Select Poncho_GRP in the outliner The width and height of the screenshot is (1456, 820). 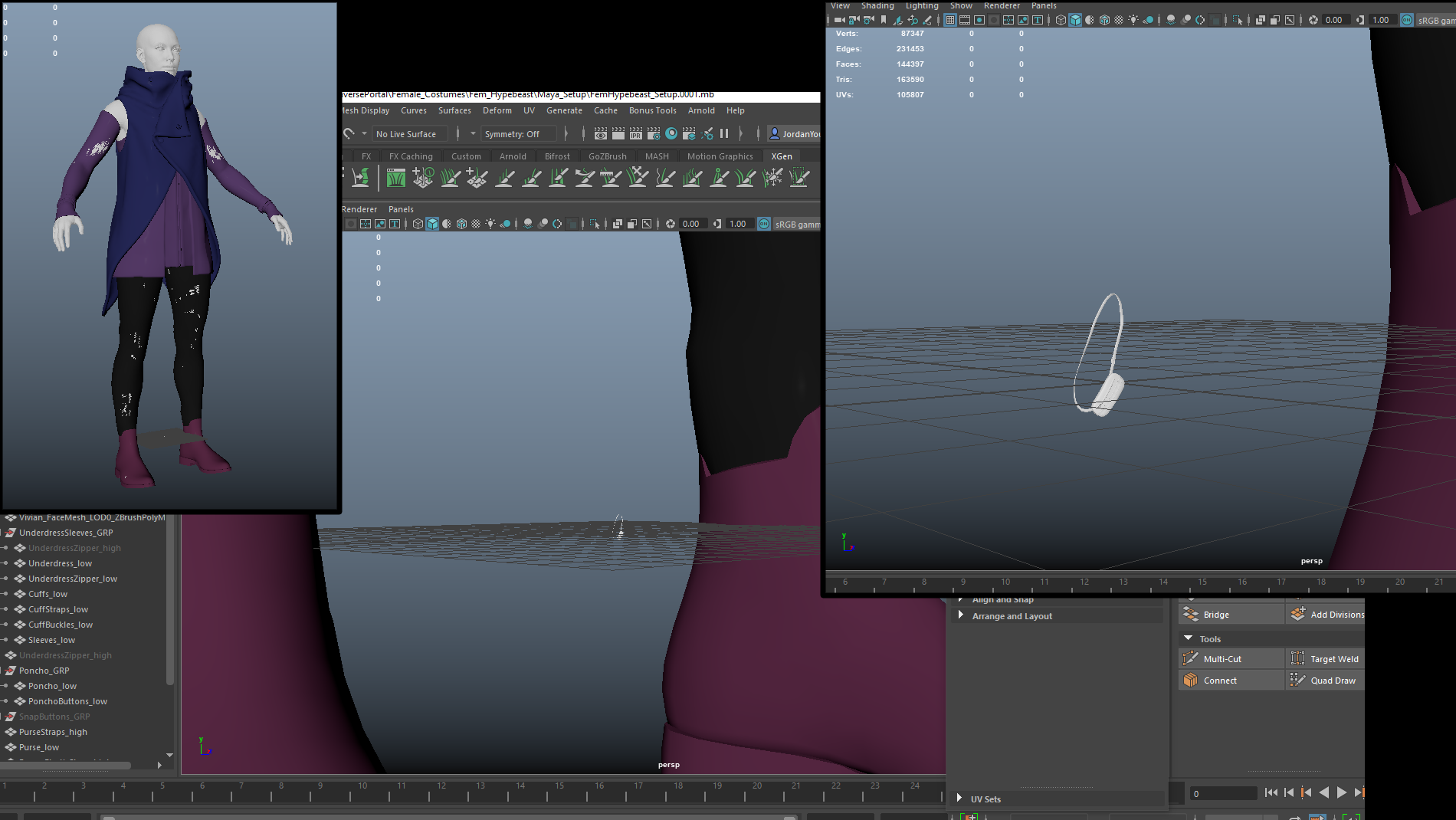coord(44,671)
